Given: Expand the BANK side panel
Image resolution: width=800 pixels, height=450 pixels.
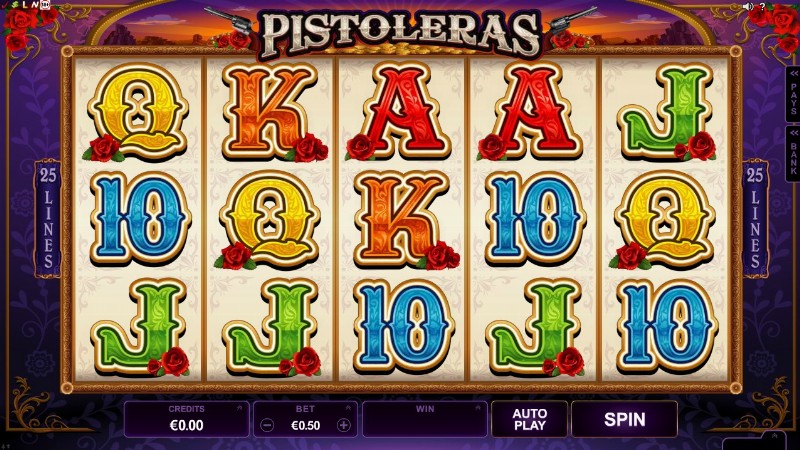Looking at the screenshot, I should click(x=793, y=154).
